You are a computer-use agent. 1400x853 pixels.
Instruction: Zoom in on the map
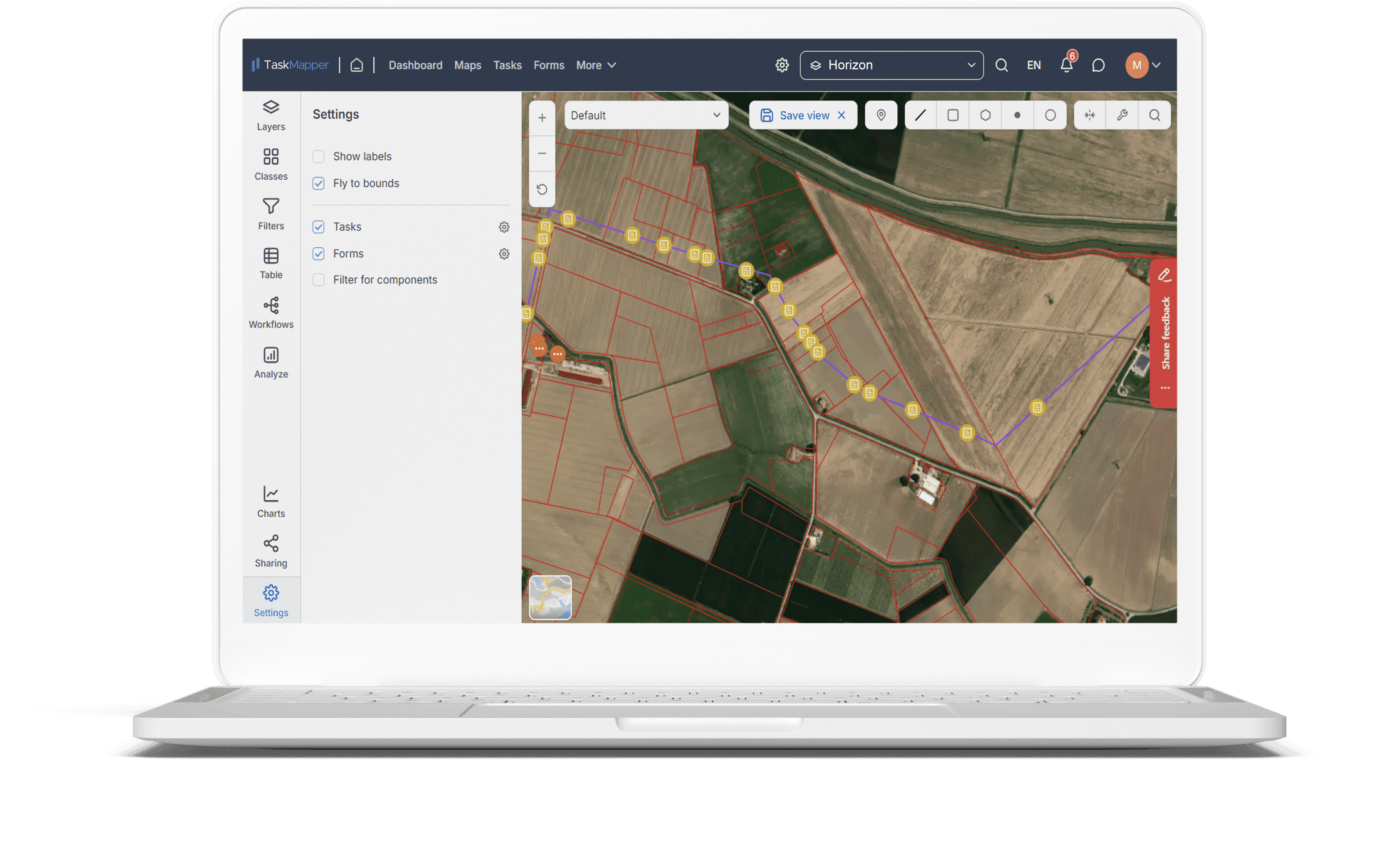coord(542,118)
